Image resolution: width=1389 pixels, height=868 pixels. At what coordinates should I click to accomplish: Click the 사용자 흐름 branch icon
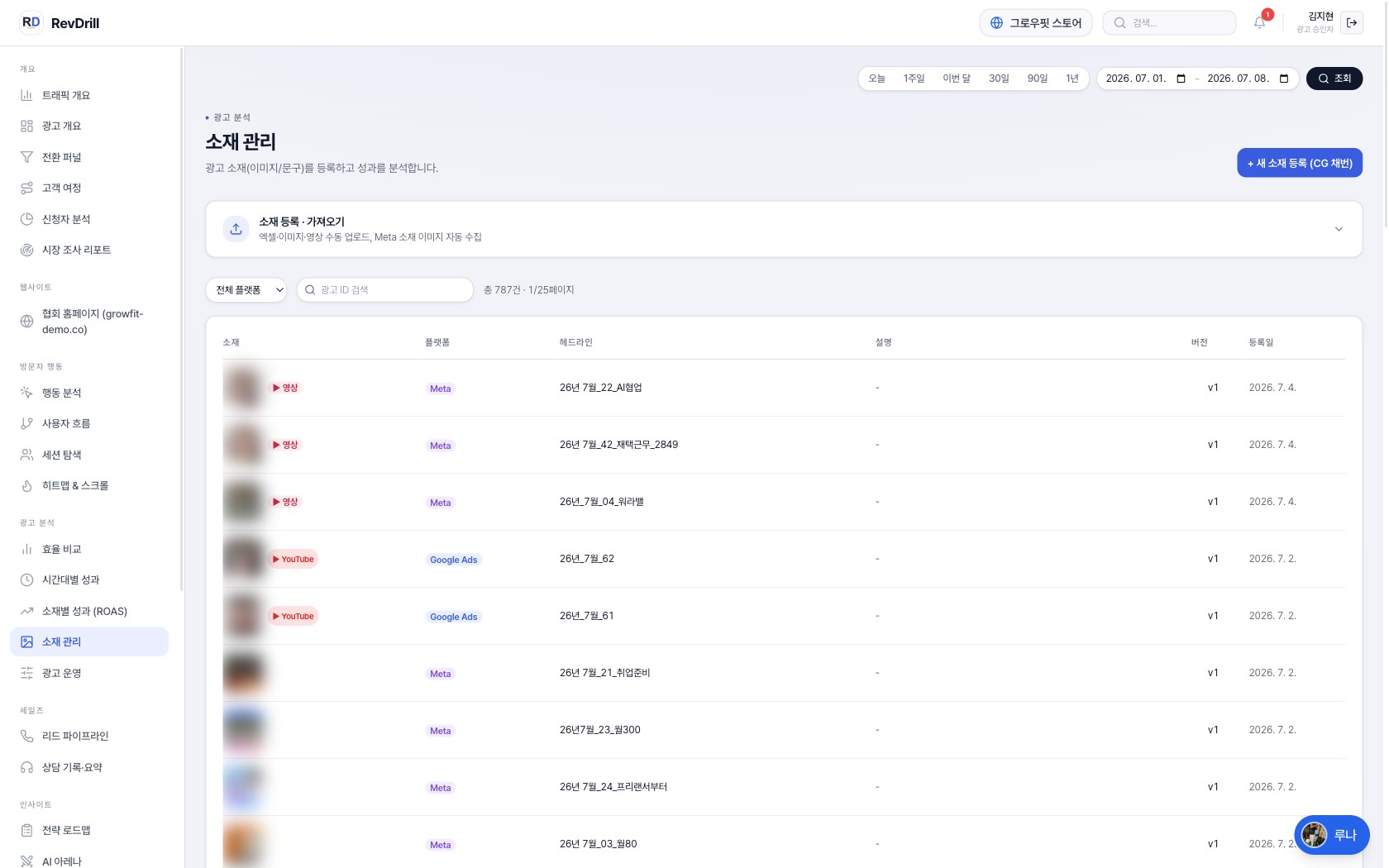[x=26, y=423]
